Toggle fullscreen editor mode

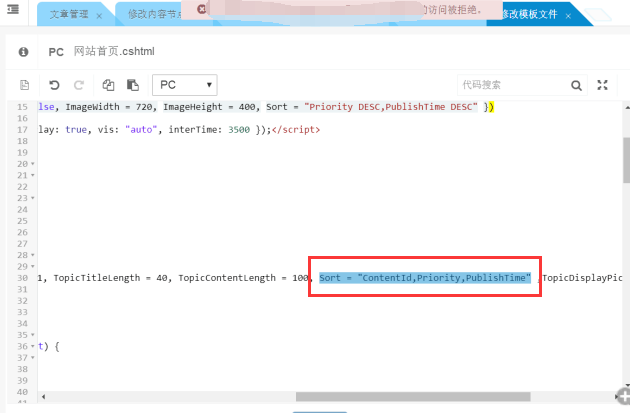tap(602, 85)
